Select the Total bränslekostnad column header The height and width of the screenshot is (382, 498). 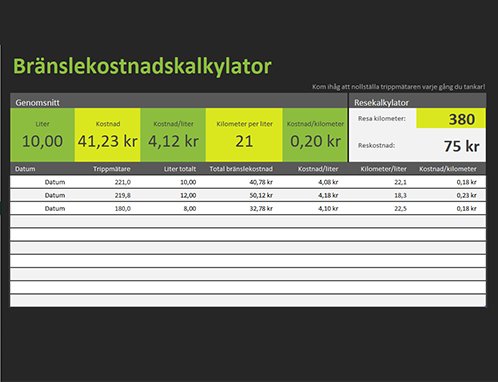click(x=241, y=169)
